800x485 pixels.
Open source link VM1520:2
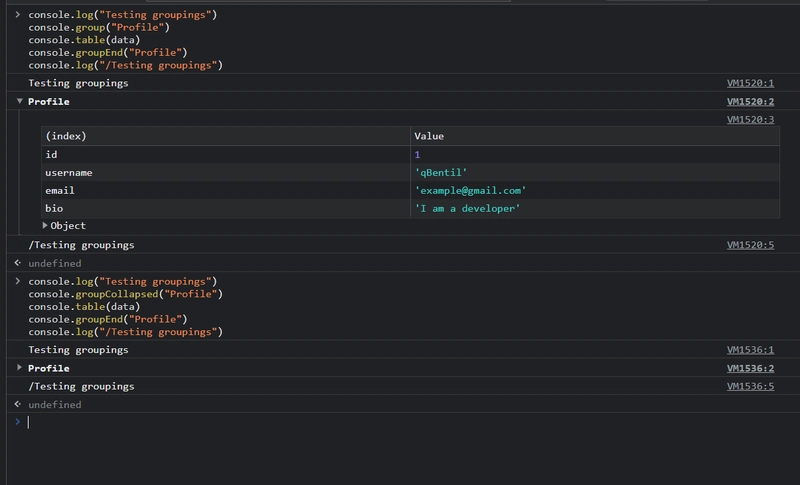click(x=750, y=101)
